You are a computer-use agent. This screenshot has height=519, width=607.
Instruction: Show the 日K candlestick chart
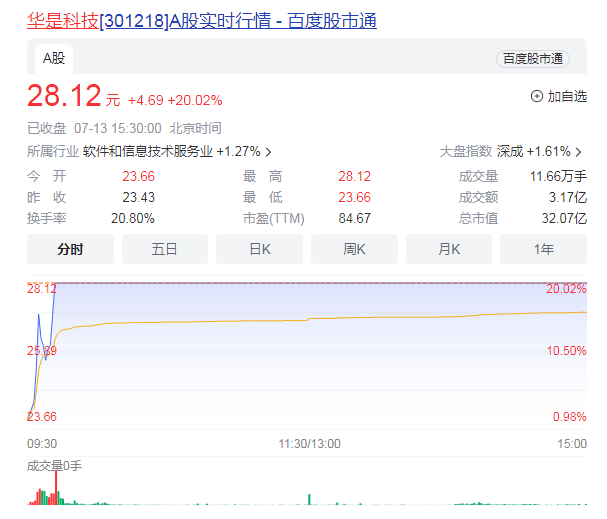(259, 249)
